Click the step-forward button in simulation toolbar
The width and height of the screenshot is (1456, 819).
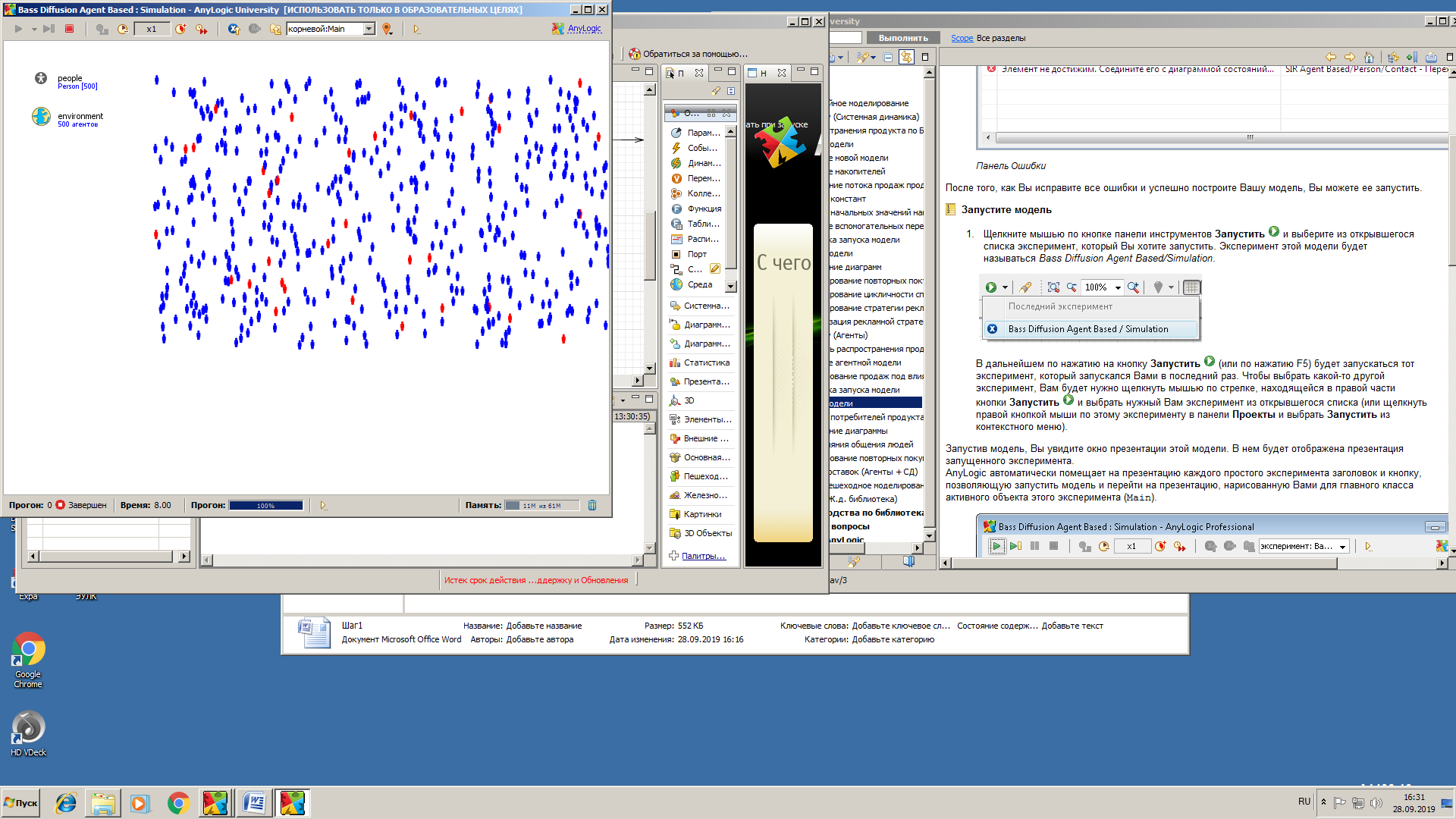click(49, 29)
